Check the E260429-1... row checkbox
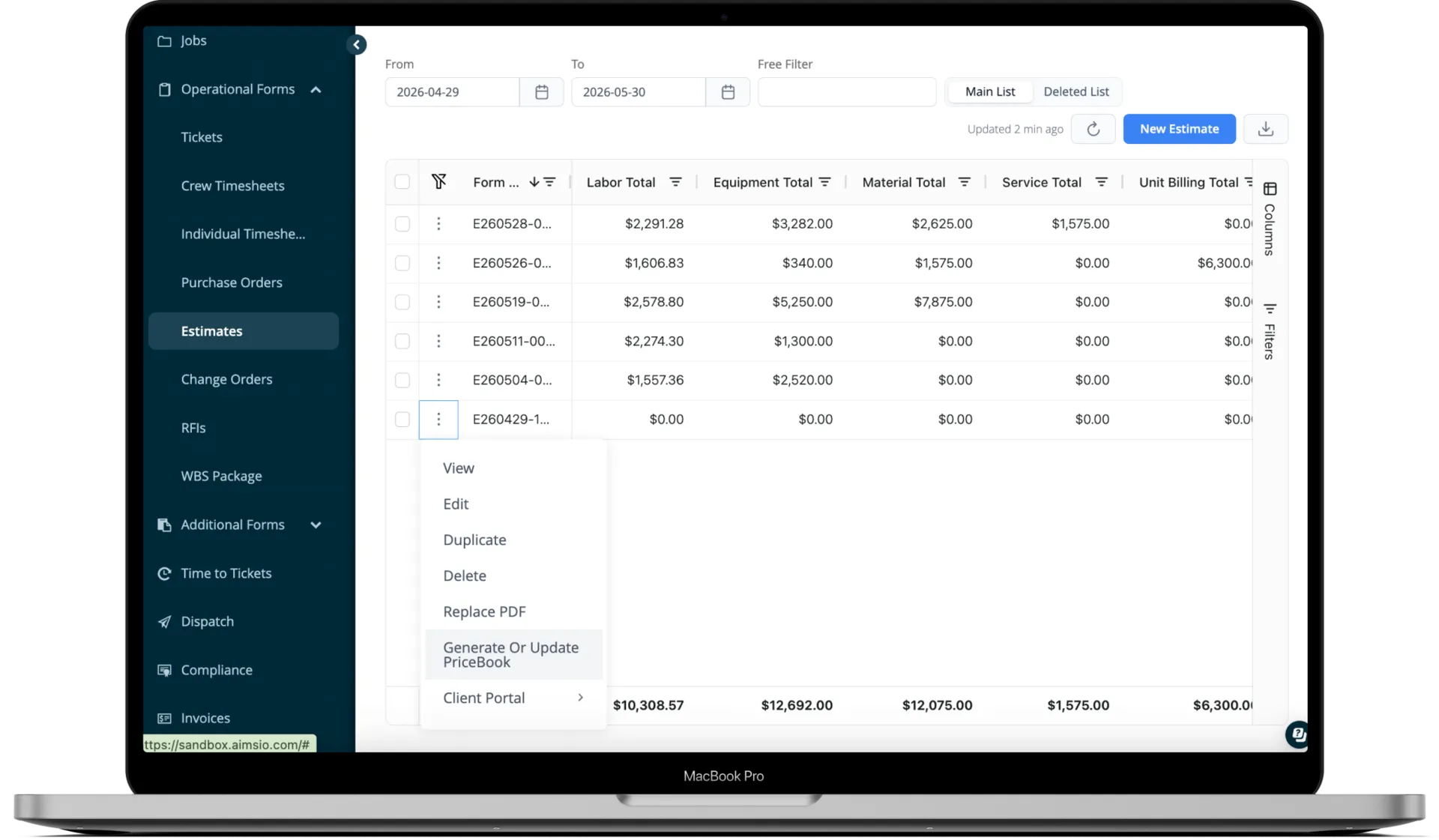This screenshot has width=1439, height=840. (x=402, y=420)
